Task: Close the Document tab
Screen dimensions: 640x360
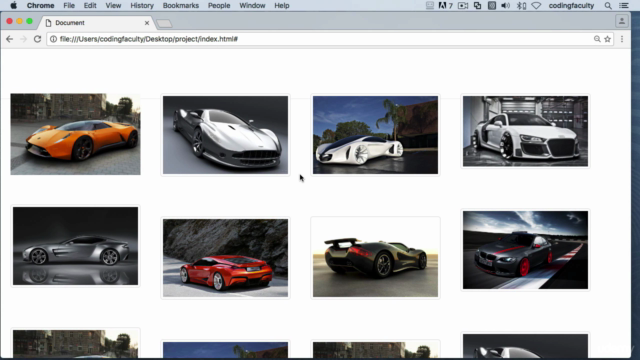Action: click(147, 23)
